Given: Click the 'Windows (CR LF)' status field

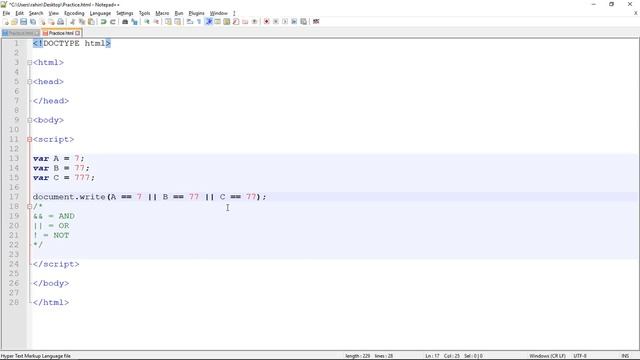Looking at the screenshot, I should click(x=547, y=356).
